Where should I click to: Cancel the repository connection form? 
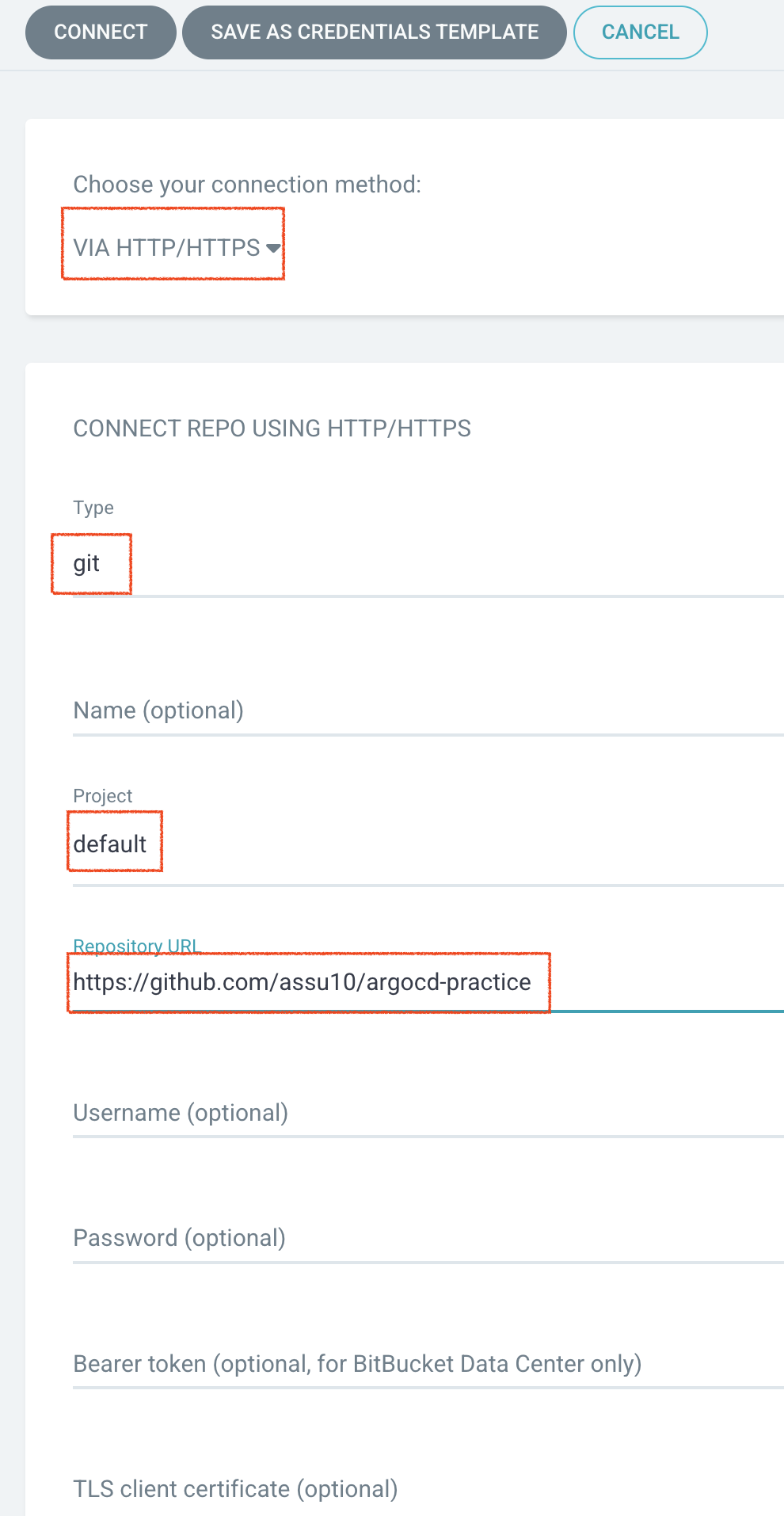[x=640, y=32]
